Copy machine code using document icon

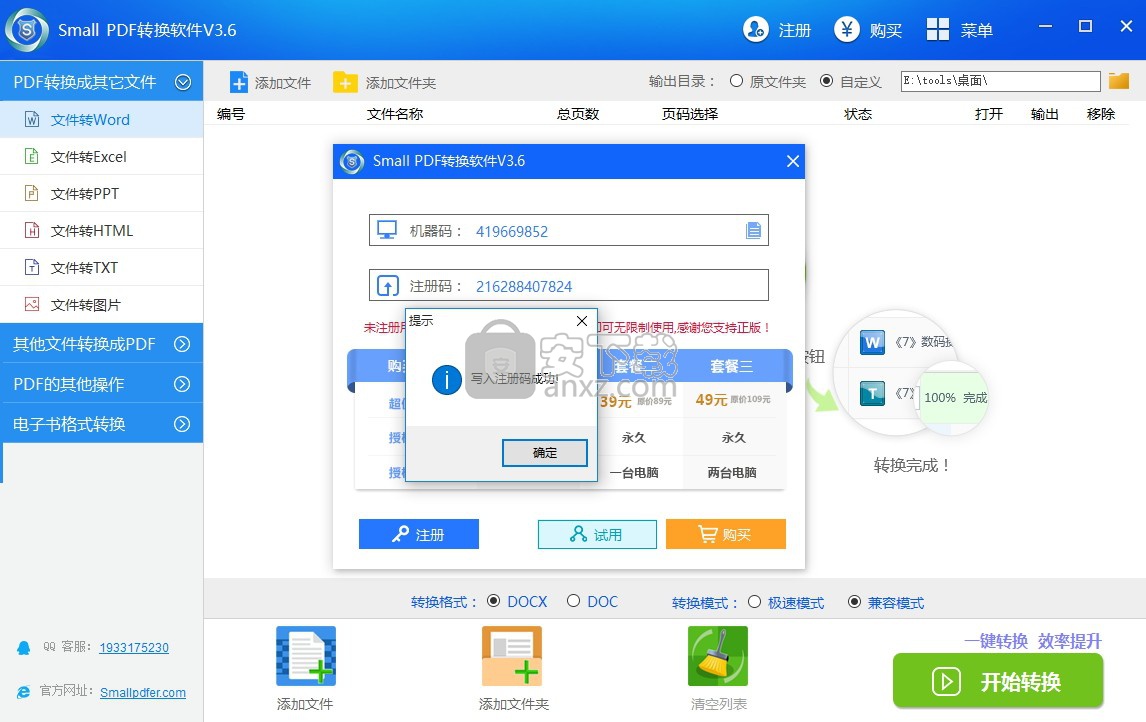pyautogui.click(x=754, y=231)
